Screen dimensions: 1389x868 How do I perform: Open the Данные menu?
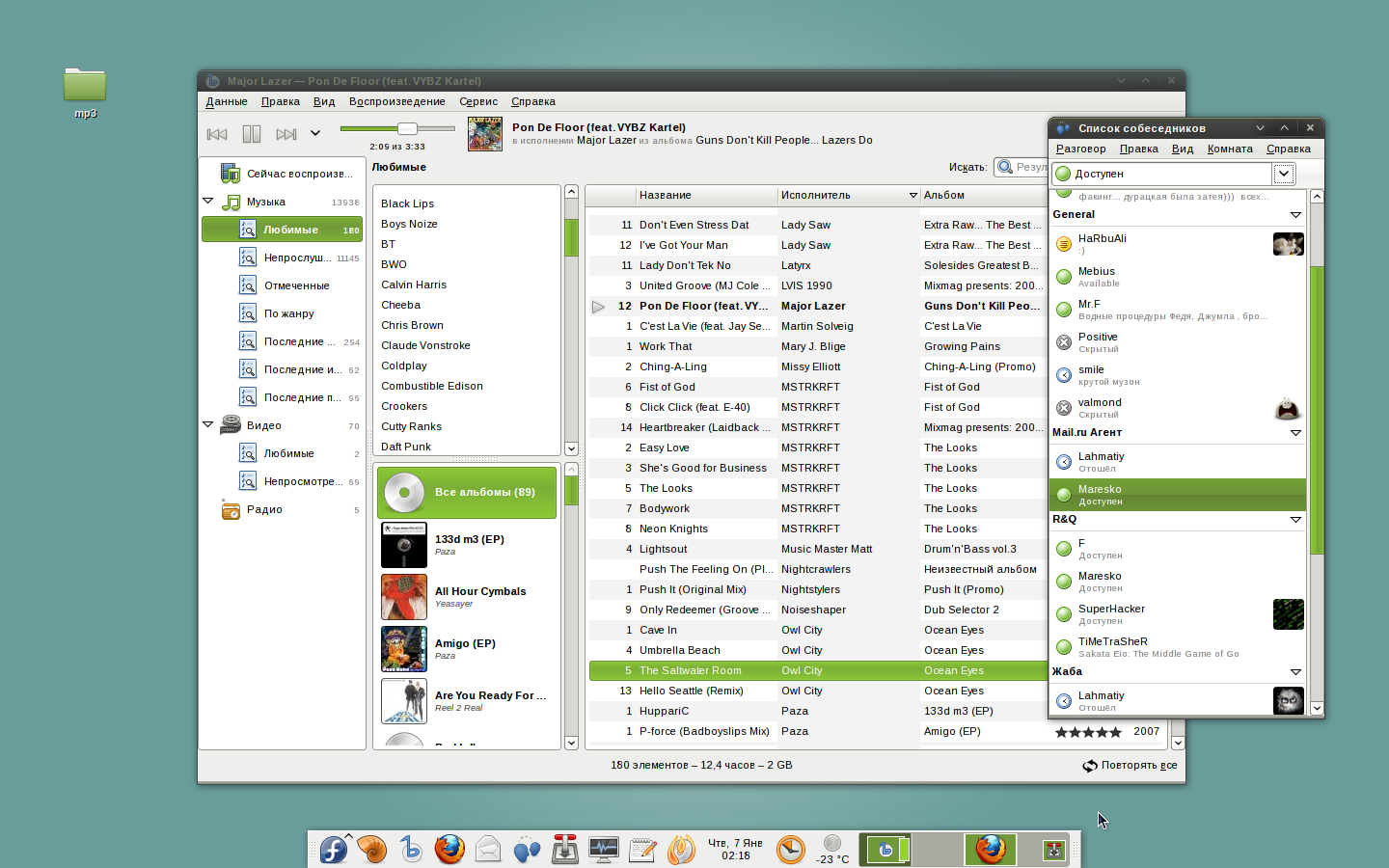pos(227,101)
